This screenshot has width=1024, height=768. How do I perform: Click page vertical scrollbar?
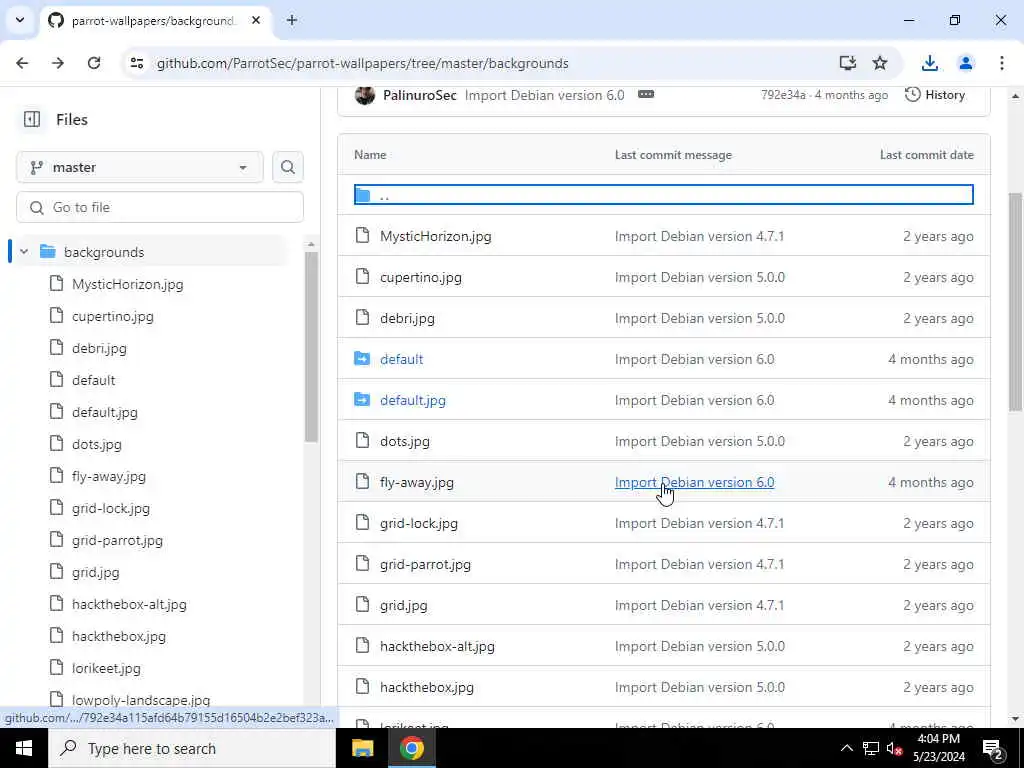pyautogui.click(x=1015, y=302)
